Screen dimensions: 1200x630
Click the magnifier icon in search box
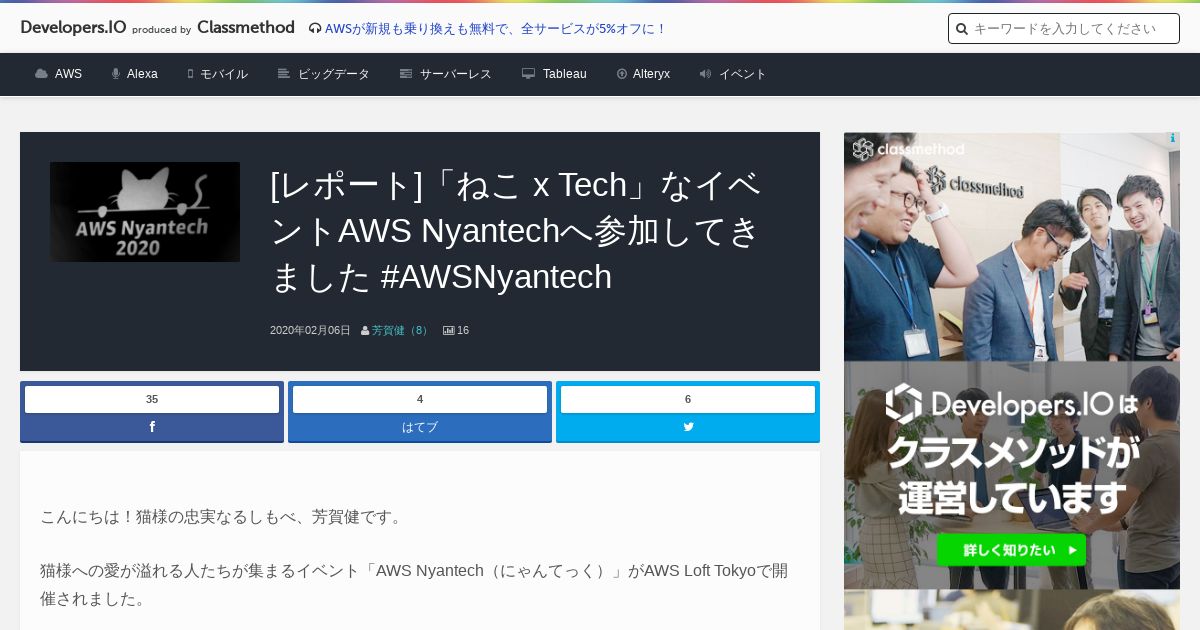tap(962, 29)
